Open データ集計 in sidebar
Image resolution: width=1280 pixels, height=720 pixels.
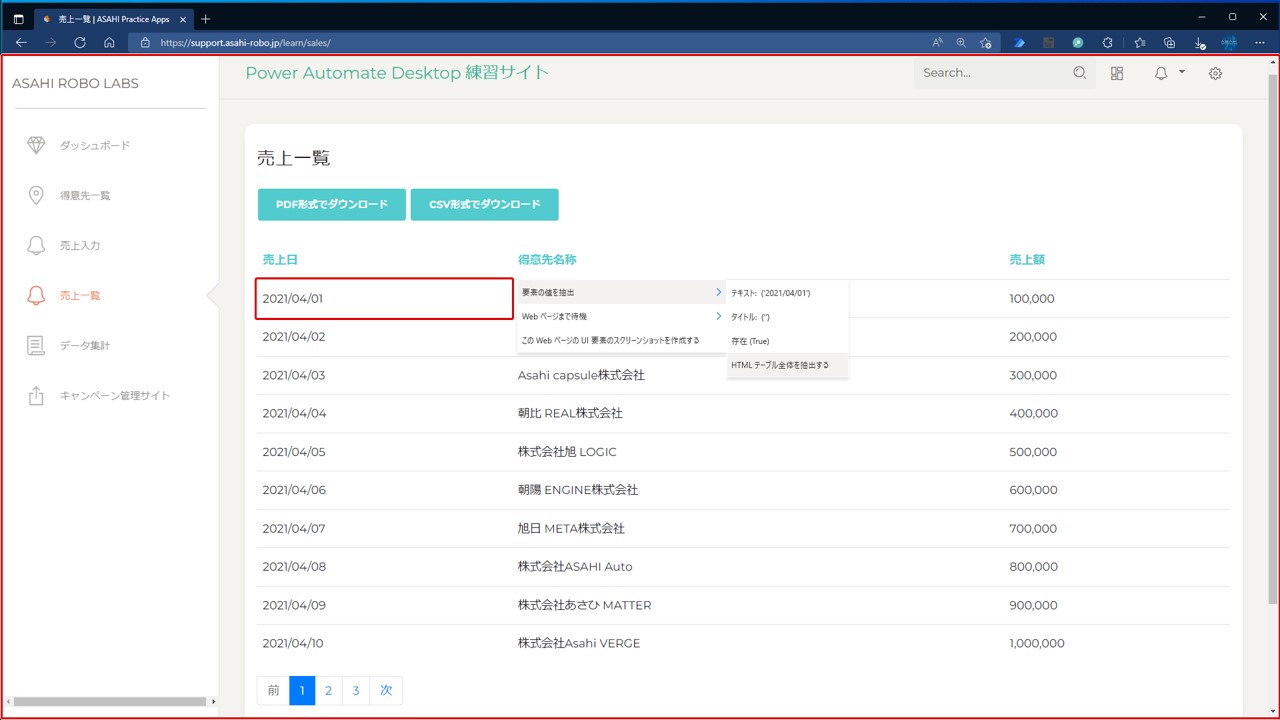[x=85, y=346]
